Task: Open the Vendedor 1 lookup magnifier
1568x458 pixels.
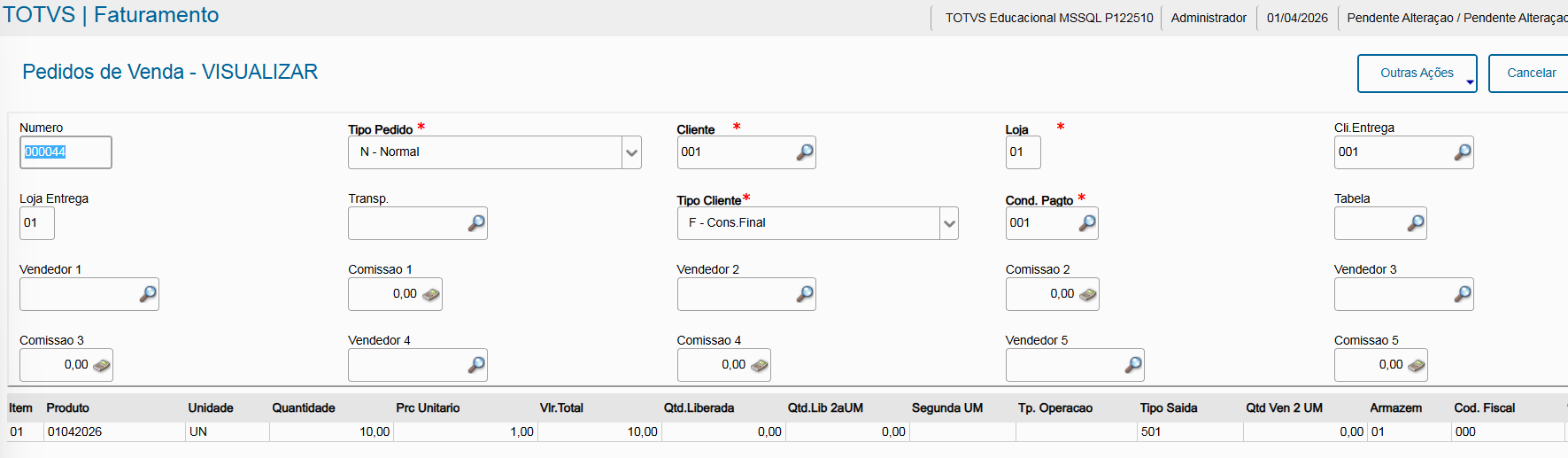Action: (147, 294)
